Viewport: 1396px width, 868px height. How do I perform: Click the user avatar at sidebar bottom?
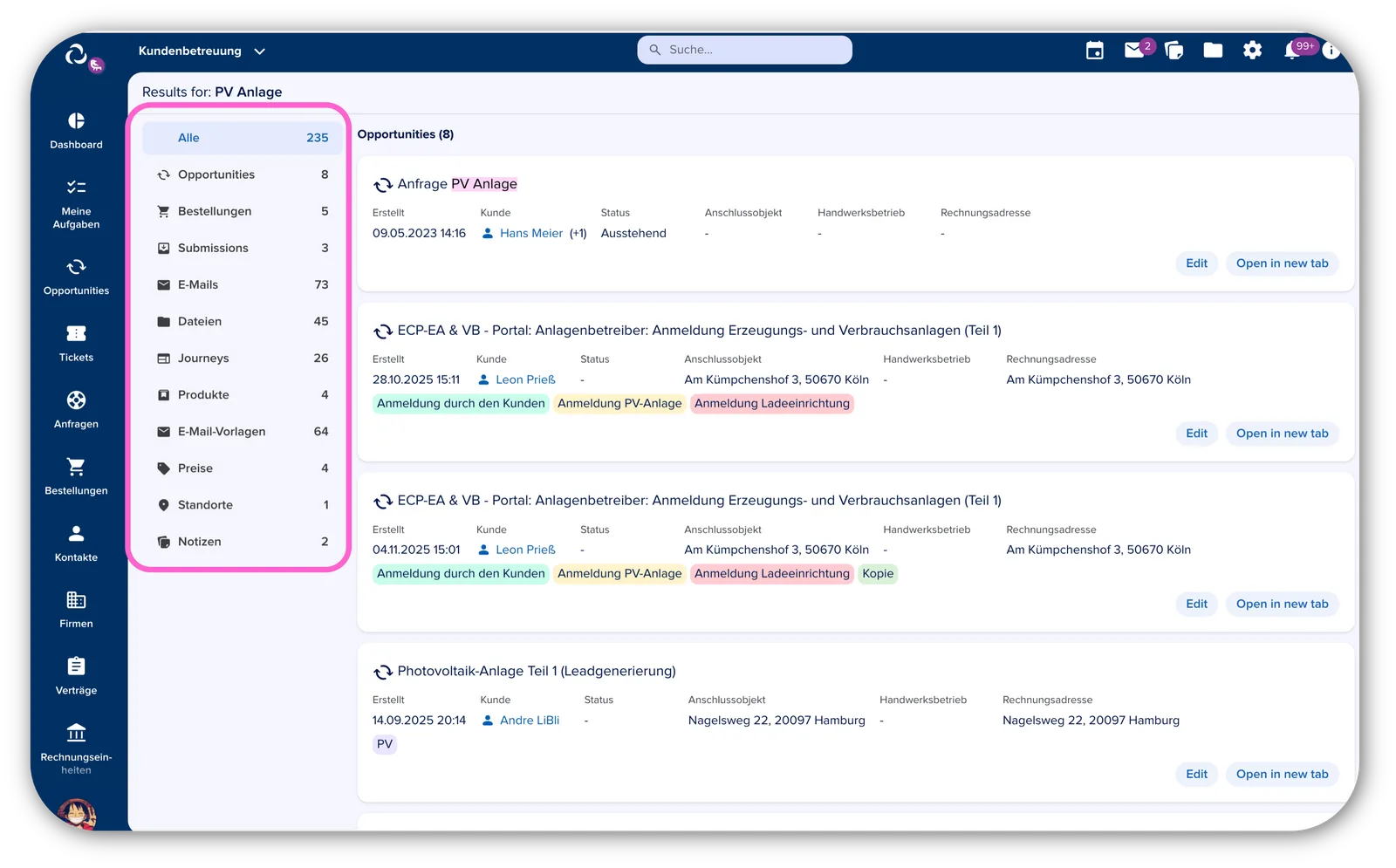77,814
